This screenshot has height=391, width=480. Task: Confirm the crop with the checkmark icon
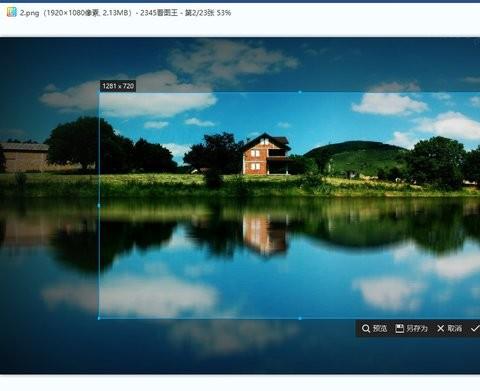pos(475,329)
